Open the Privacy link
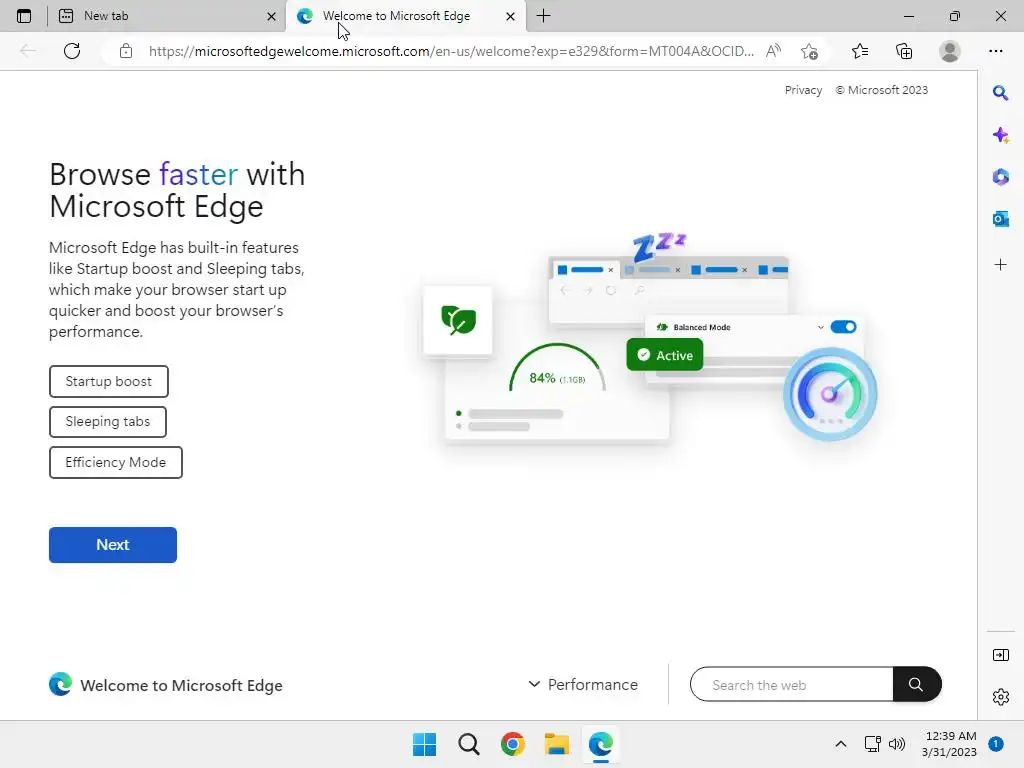1024x768 pixels. pos(803,90)
